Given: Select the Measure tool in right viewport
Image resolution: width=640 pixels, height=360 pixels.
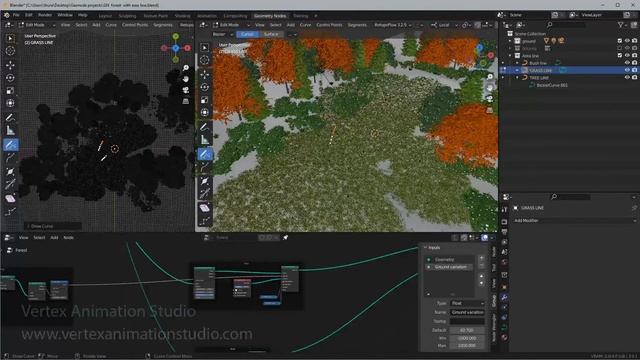Looking at the screenshot, I should click(205, 140).
